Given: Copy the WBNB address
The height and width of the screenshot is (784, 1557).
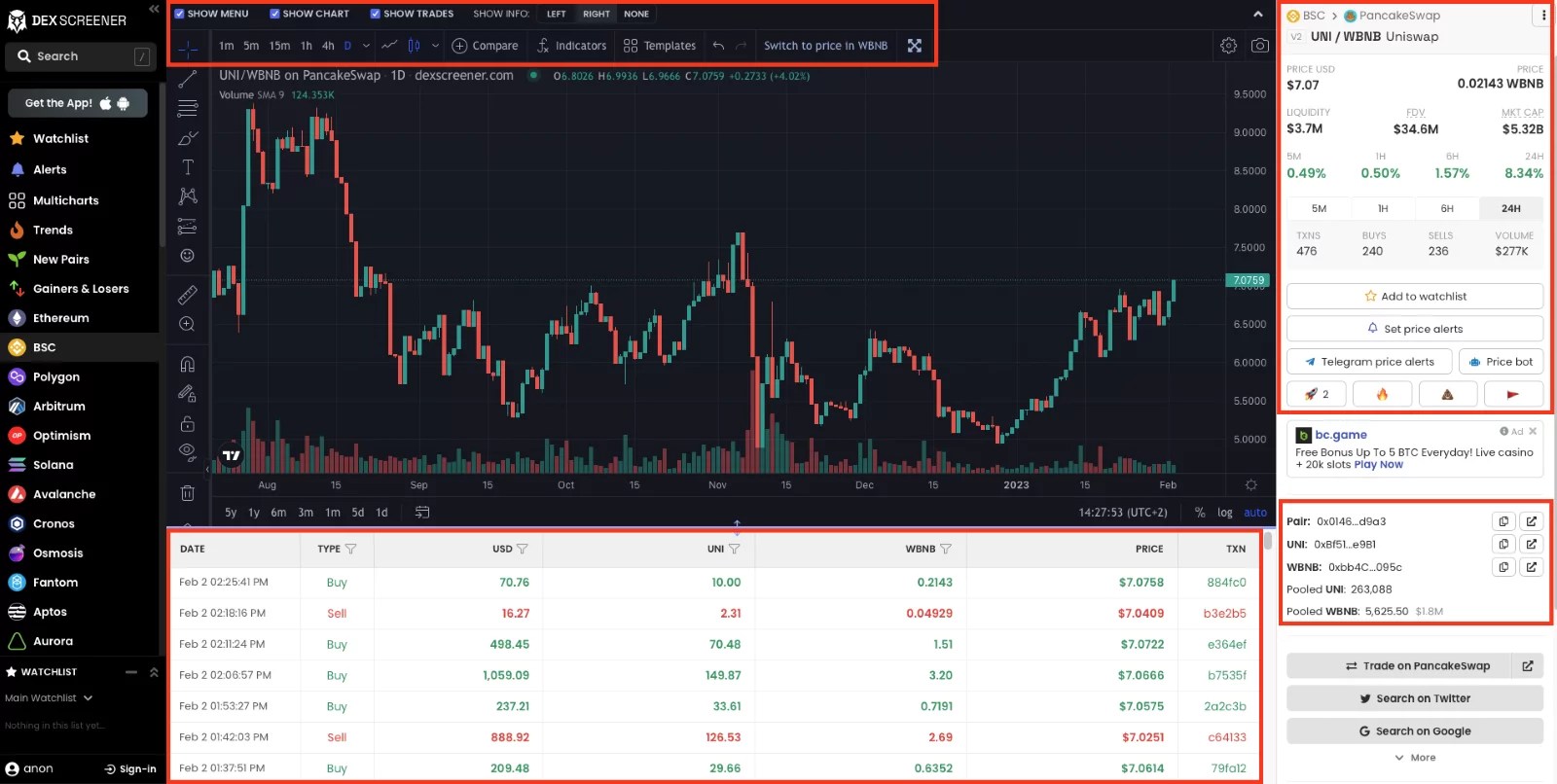Looking at the screenshot, I should tap(1503, 567).
